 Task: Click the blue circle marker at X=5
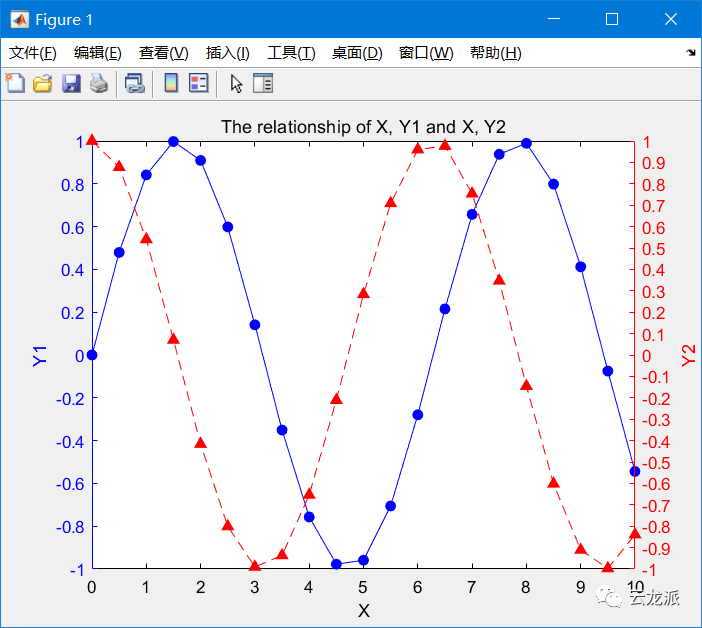(364, 560)
